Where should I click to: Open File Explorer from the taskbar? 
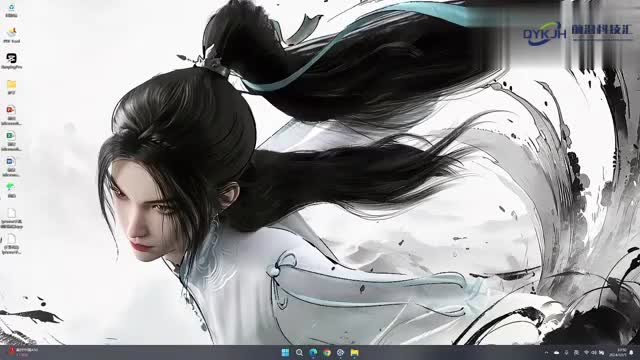pyautogui.click(x=354, y=352)
